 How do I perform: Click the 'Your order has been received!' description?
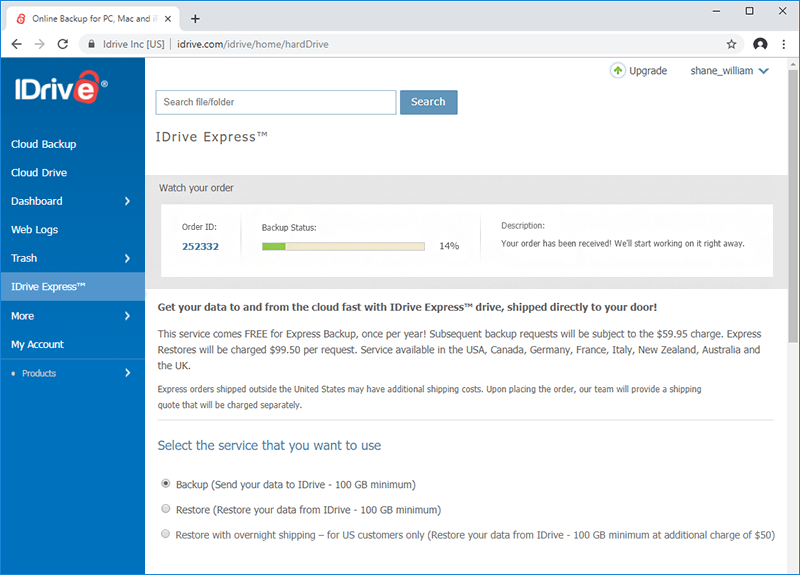click(x=622, y=243)
